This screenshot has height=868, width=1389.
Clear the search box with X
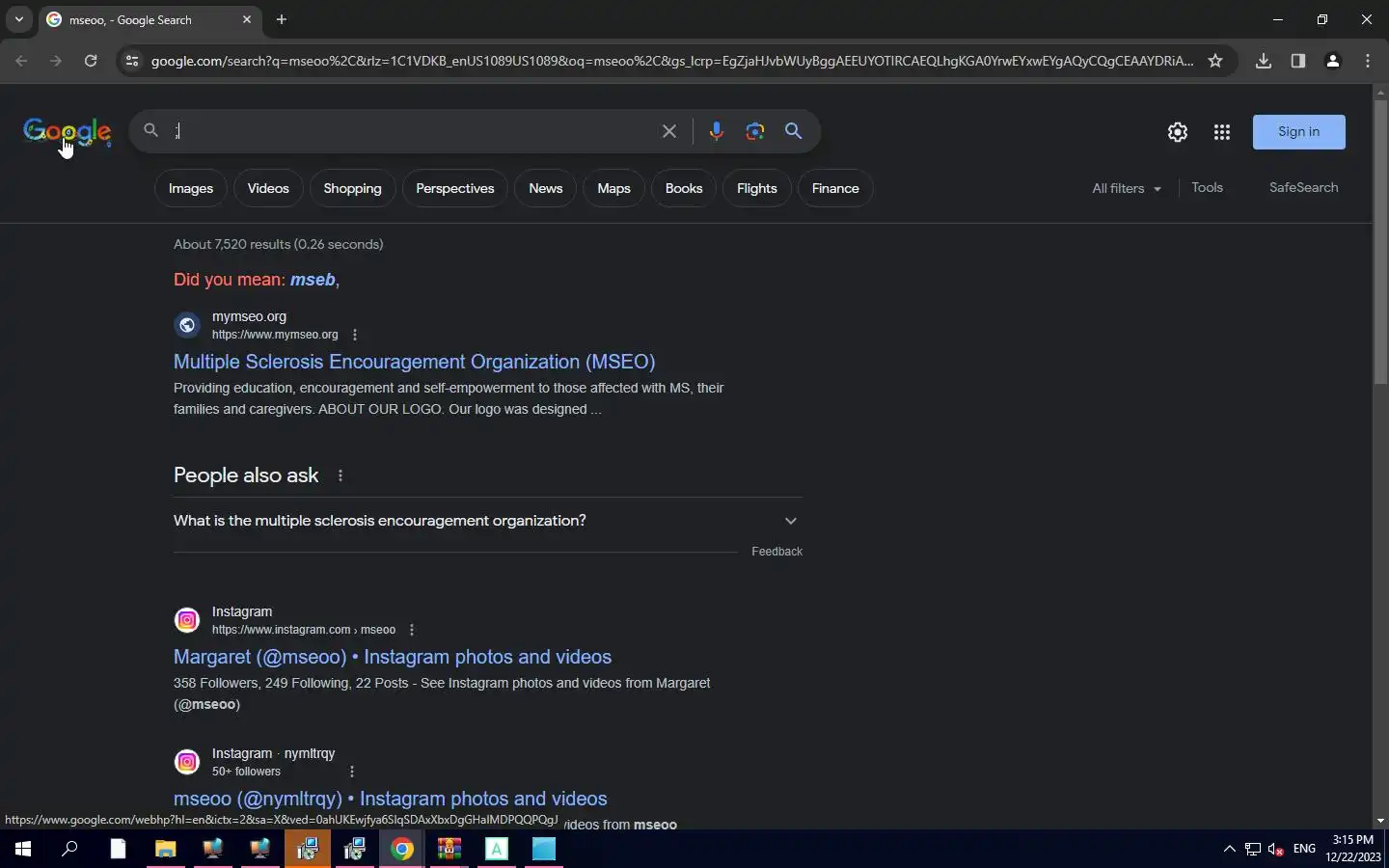click(668, 131)
